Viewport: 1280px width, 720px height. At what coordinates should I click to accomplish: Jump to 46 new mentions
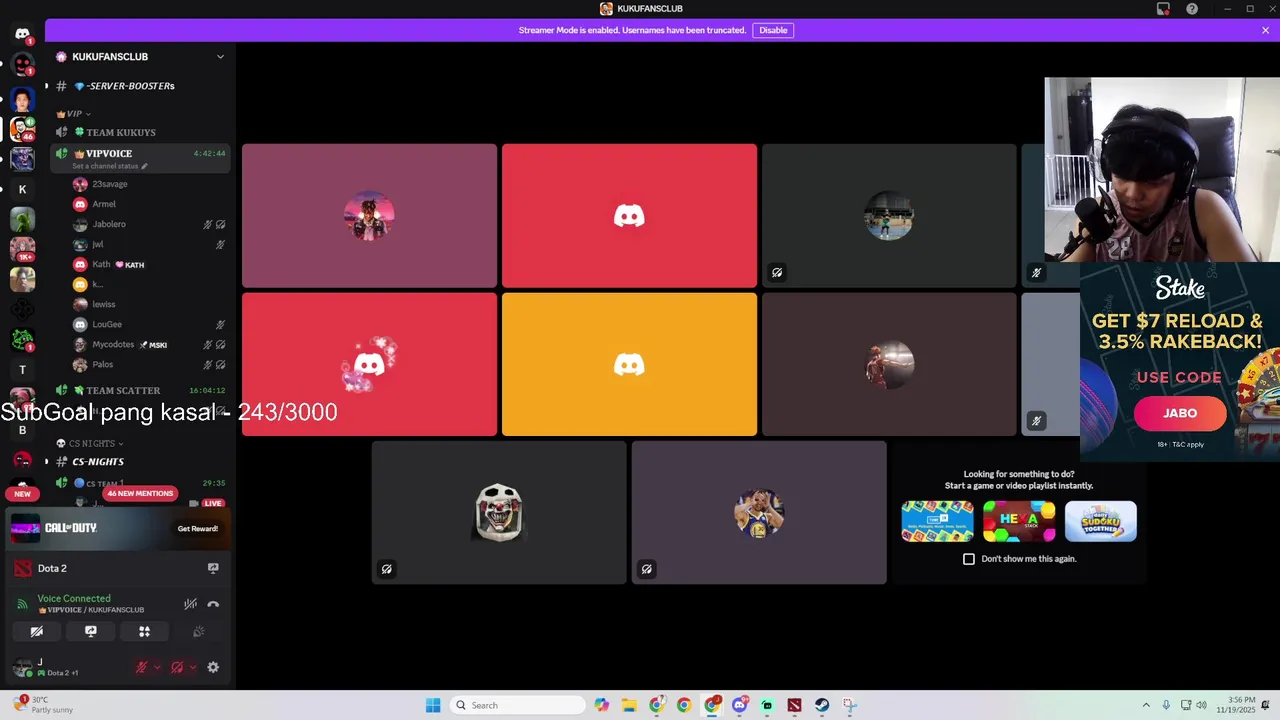pos(140,493)
